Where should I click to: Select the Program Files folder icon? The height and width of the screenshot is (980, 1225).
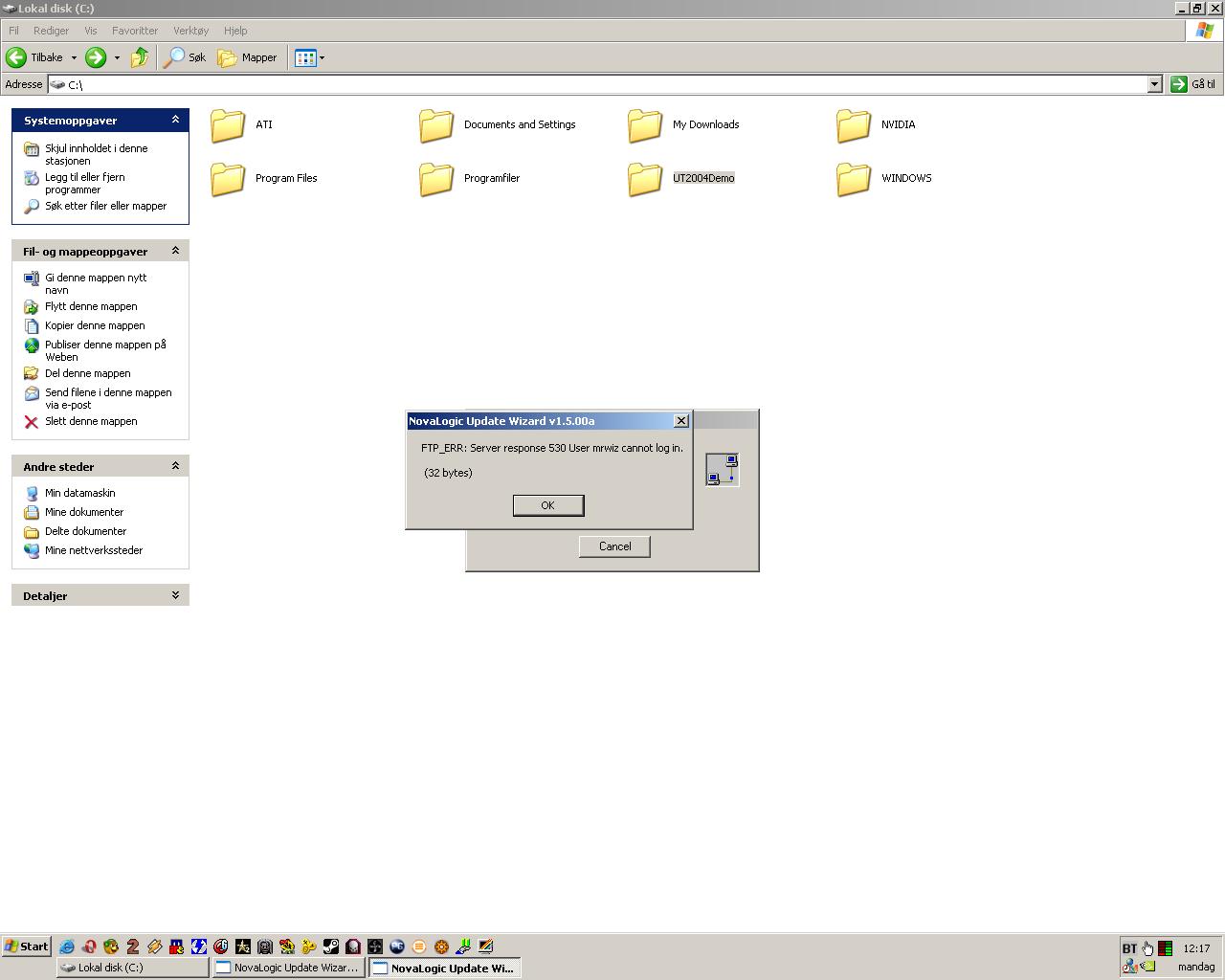click(228, 178)
